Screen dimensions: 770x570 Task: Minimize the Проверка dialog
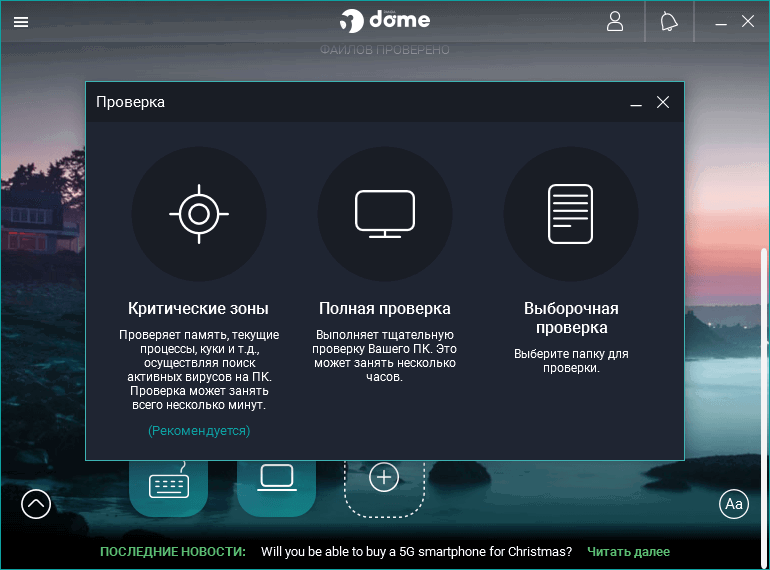[x=636, y=103]
